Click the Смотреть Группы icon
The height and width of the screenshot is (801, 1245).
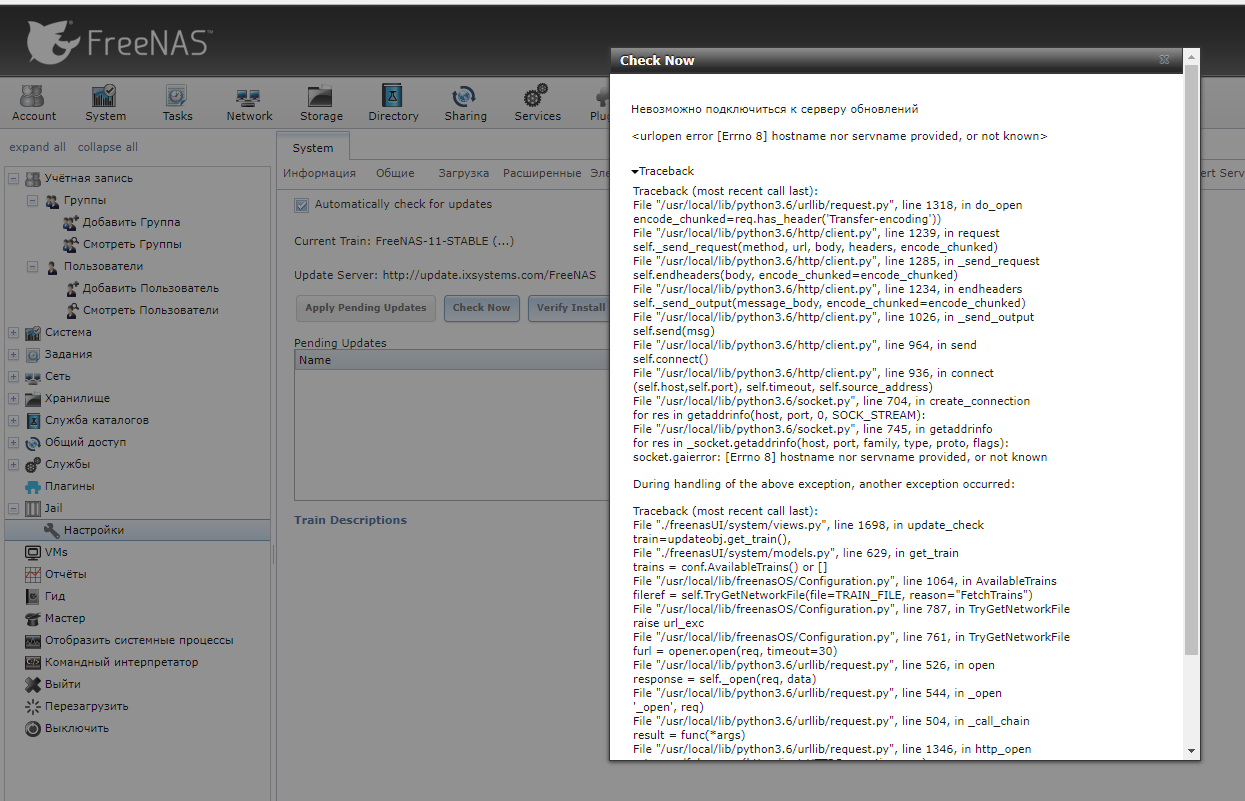point(71,244)
